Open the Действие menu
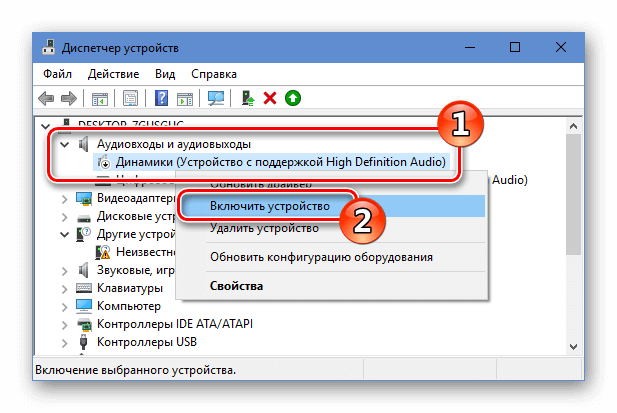This screenshot has width=617, height=413. (x=113, y=74)
